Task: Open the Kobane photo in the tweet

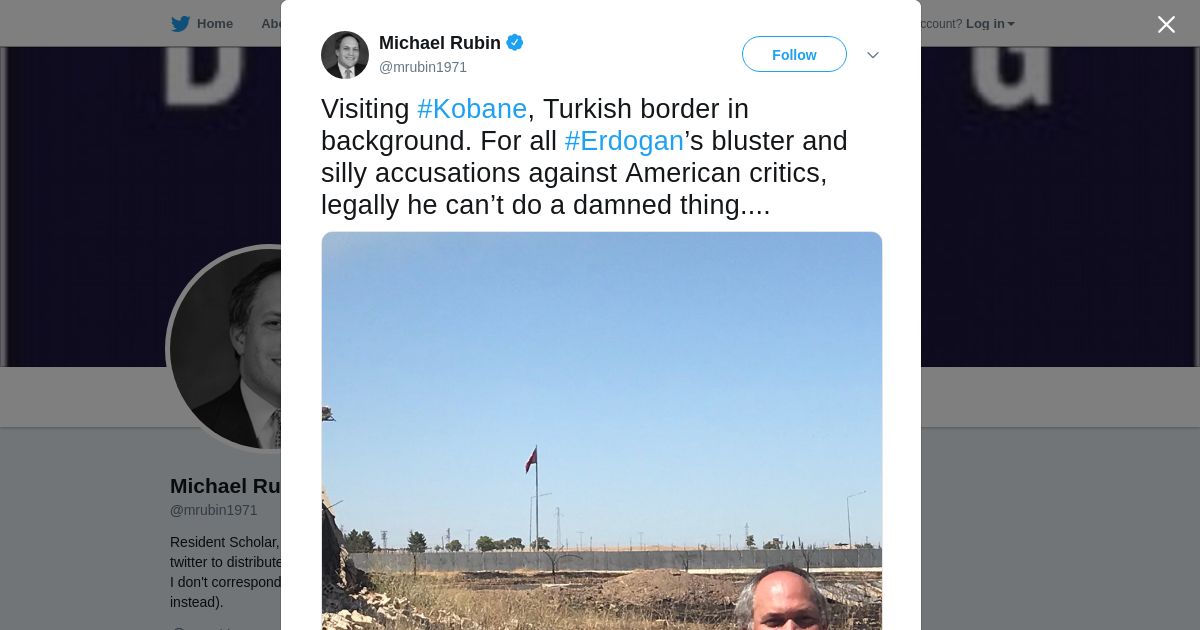Action: tap(602, 431)
